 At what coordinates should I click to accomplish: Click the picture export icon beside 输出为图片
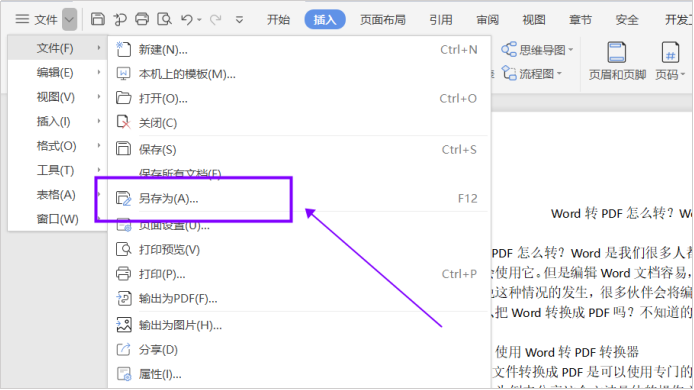point(123,325)
